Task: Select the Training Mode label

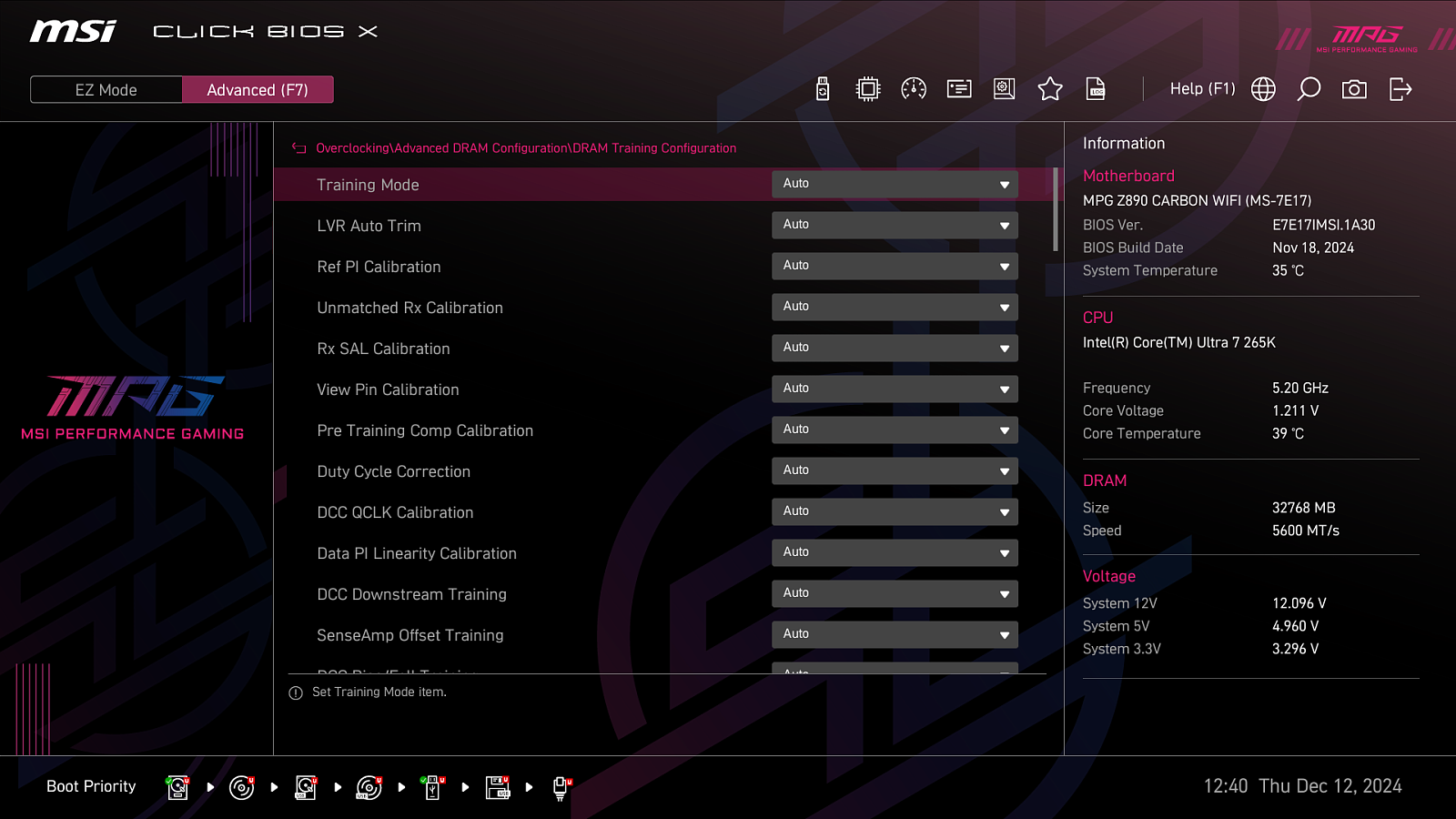Action: (x=368, y=185)
